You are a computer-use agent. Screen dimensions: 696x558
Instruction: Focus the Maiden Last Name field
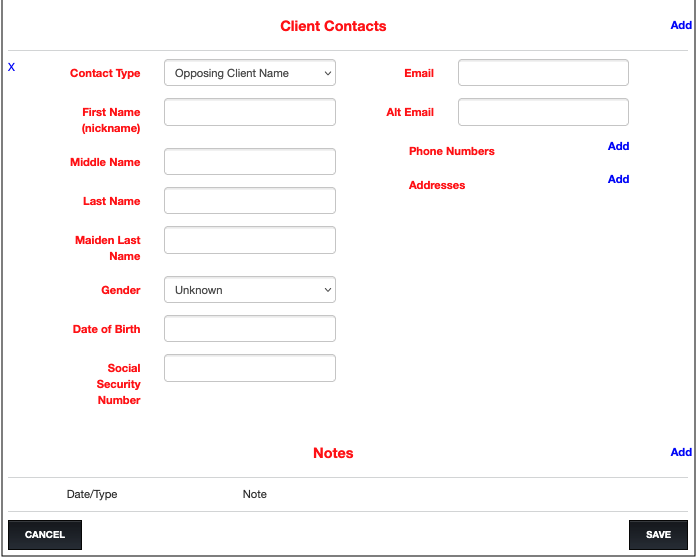click(x=249, y=240)
